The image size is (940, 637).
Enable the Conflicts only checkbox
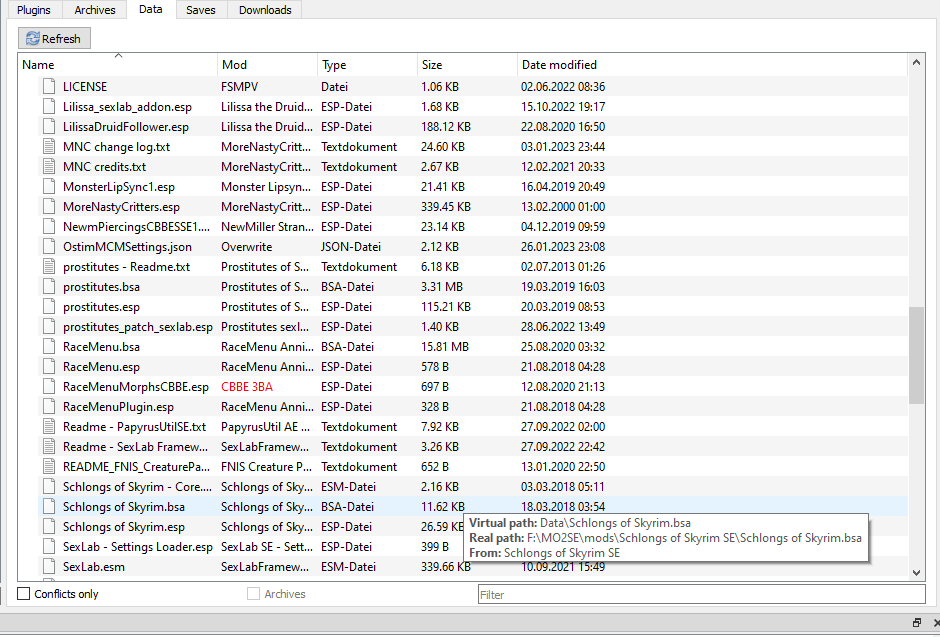click(23, 593)
